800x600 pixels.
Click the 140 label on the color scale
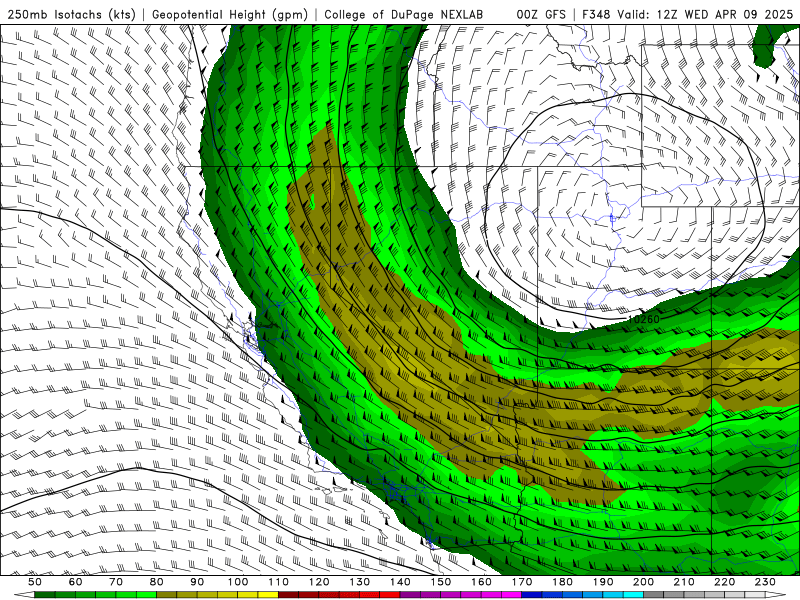pyautogui.click(x=400, y=582)
